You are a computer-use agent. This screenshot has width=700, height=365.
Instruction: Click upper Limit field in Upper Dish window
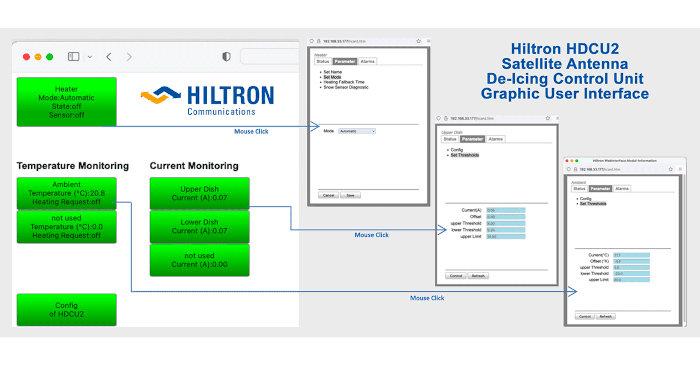pos(506,237)
